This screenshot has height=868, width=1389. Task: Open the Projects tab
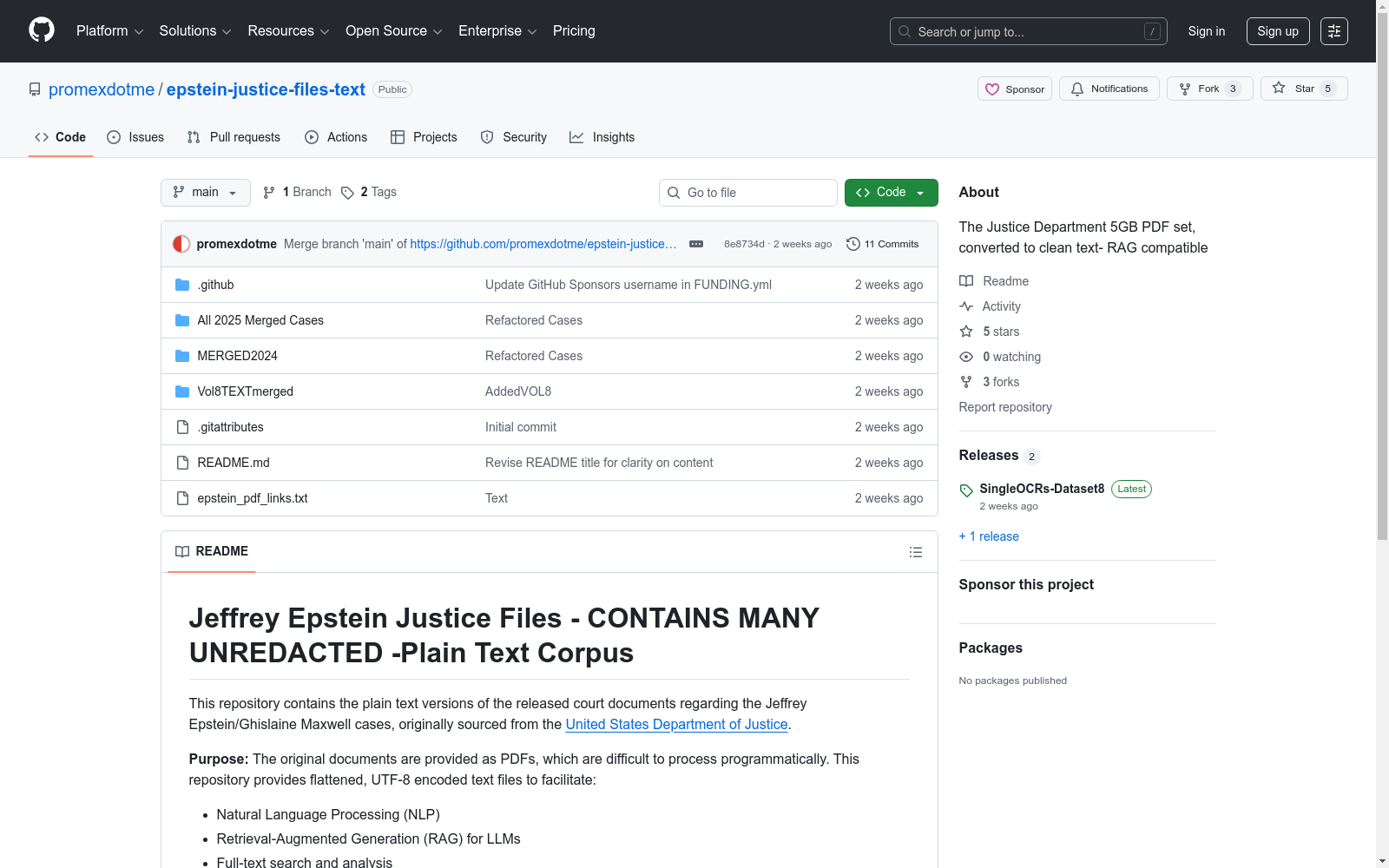click(x=424, y=137)
